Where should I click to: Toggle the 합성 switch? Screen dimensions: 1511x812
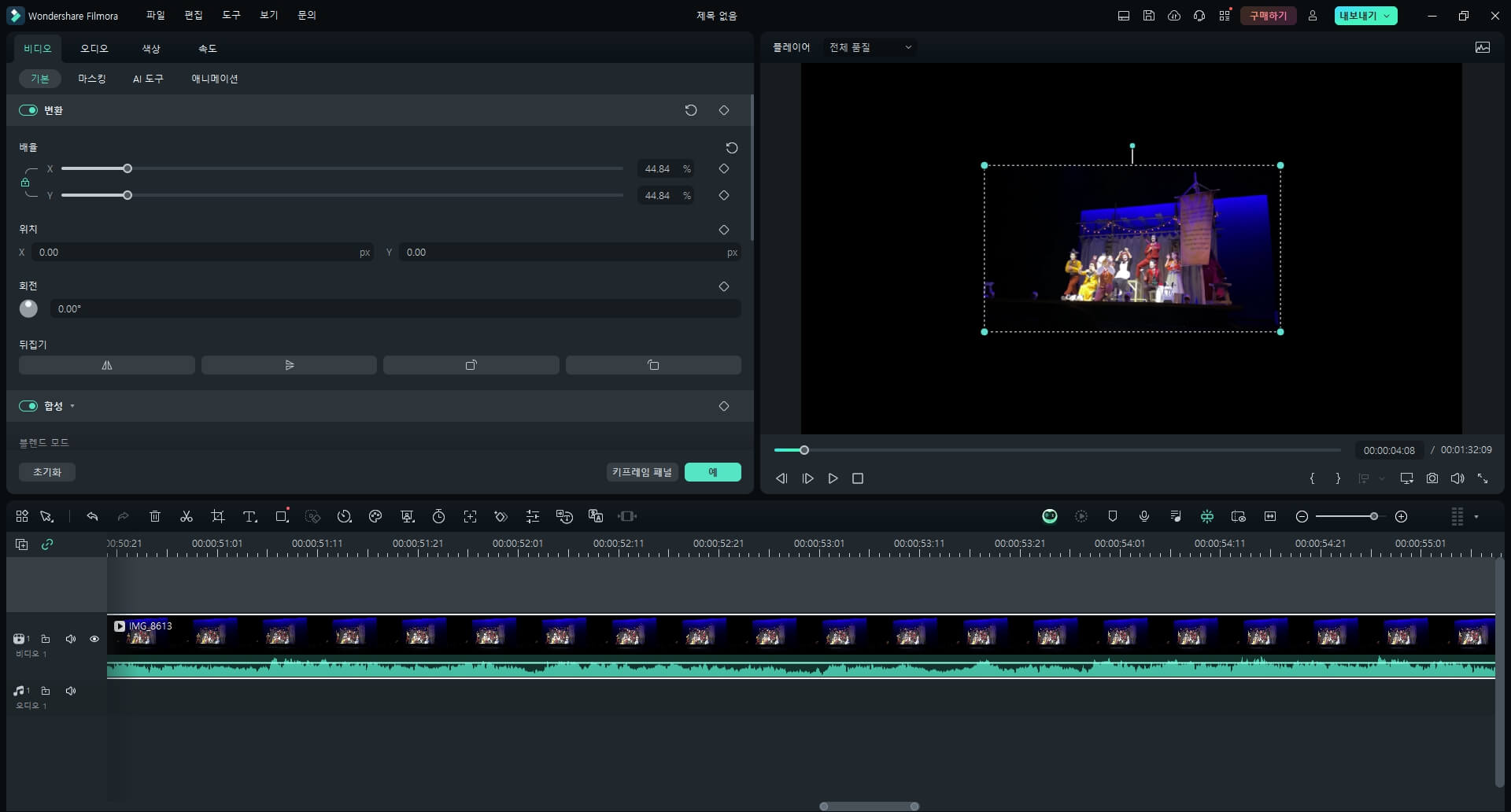28,406
